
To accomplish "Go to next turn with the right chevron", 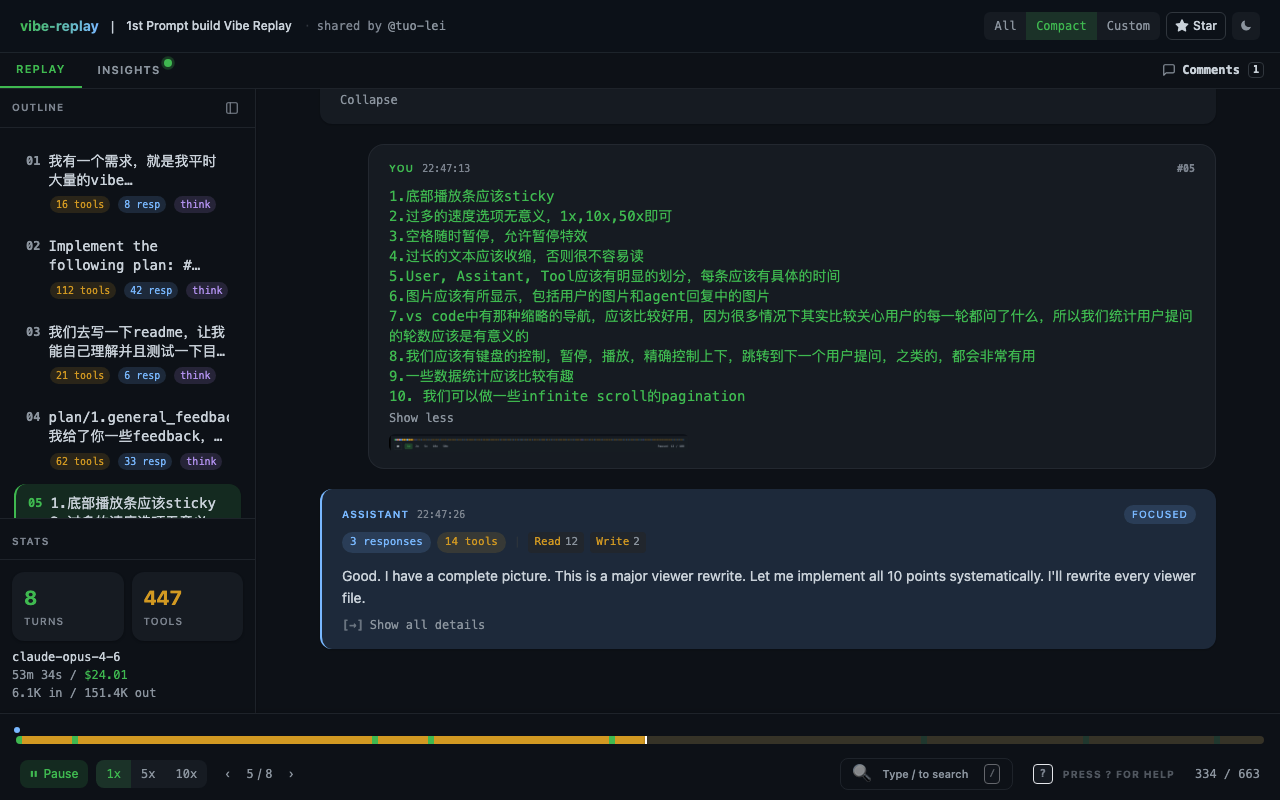I will click(291, 773).
